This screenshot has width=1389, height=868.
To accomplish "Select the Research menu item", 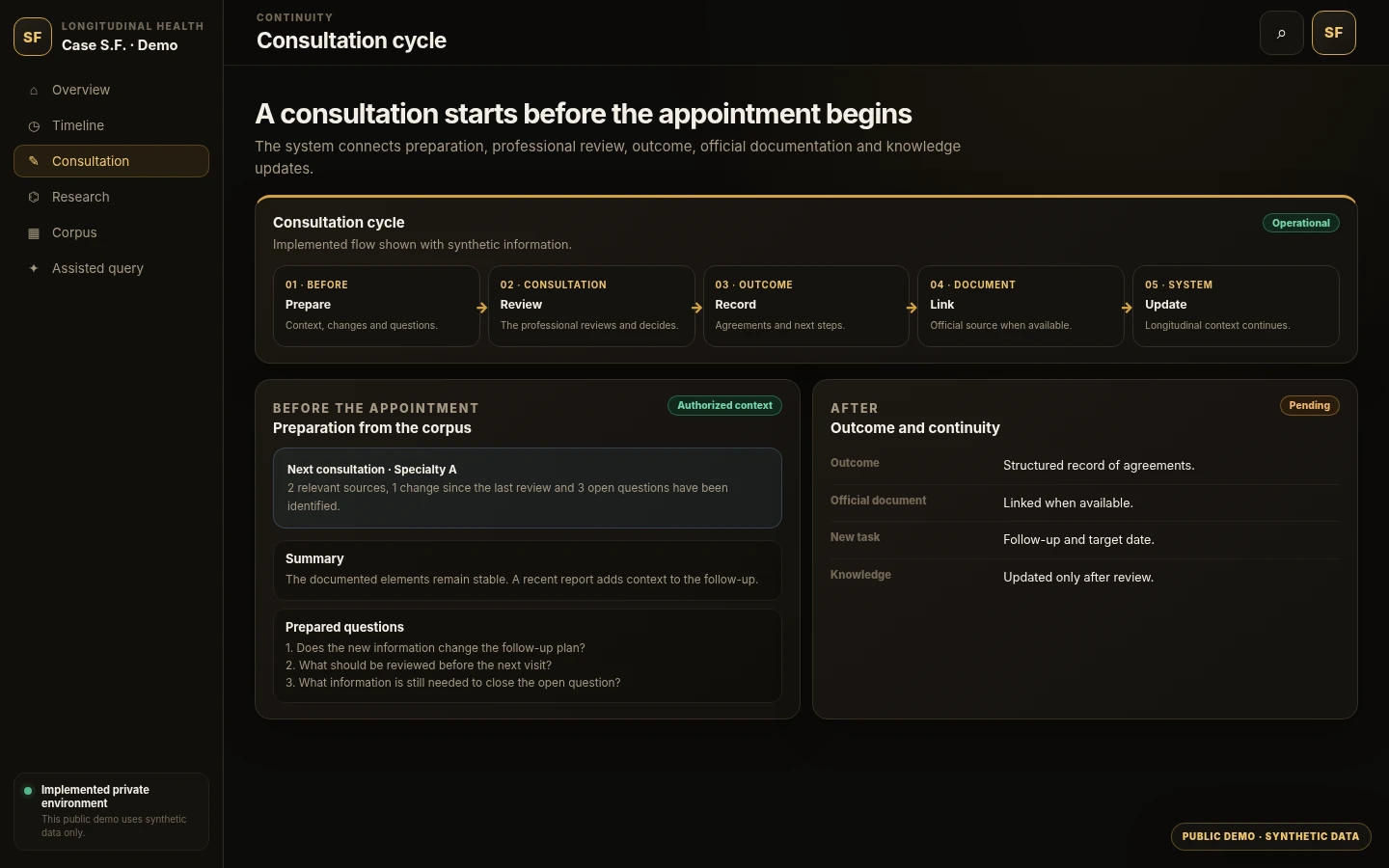I will pyautogui.click(x=111, y=197).
